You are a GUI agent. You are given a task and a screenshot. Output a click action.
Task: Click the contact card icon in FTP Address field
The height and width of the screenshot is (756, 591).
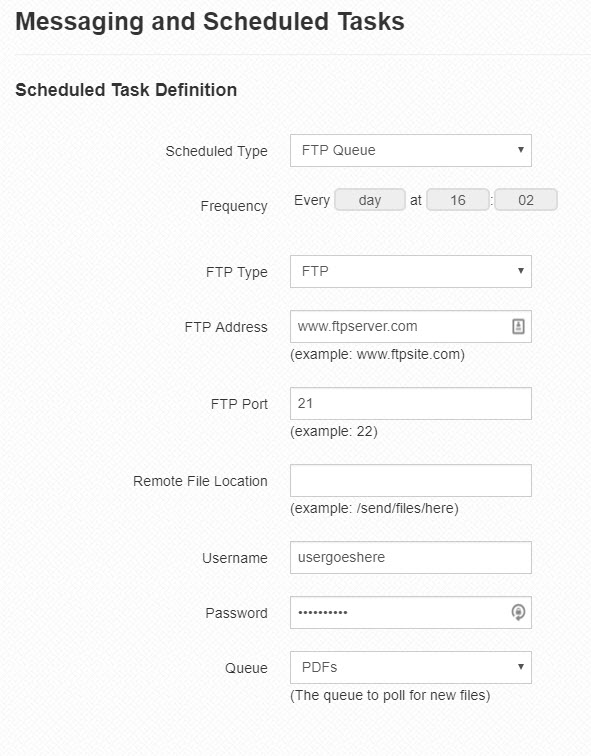coord(518,326)
